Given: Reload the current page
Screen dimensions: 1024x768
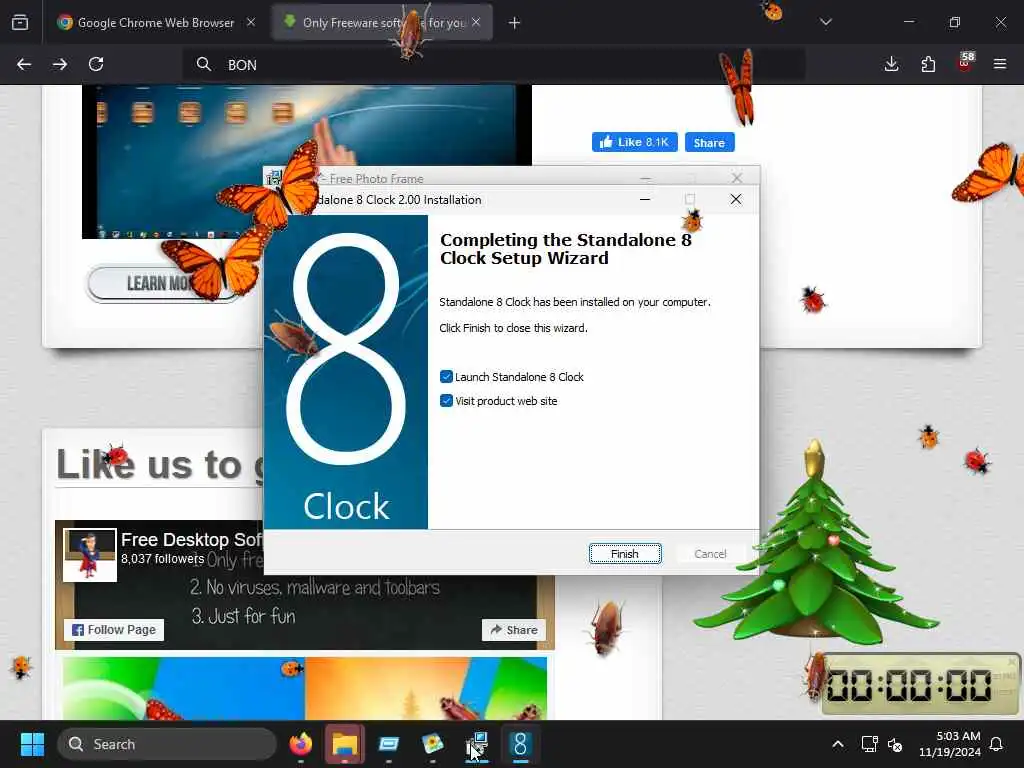Looking at the screenshot, I should pyautogui.click(x=96, y=64).
